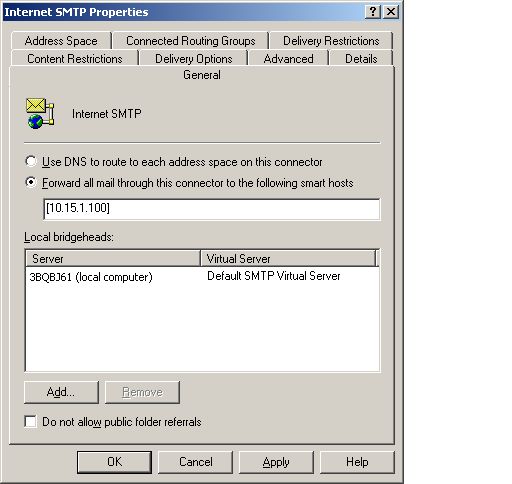The image size is (512, 484).
Task: Click the Apply button
Action: 276,462
